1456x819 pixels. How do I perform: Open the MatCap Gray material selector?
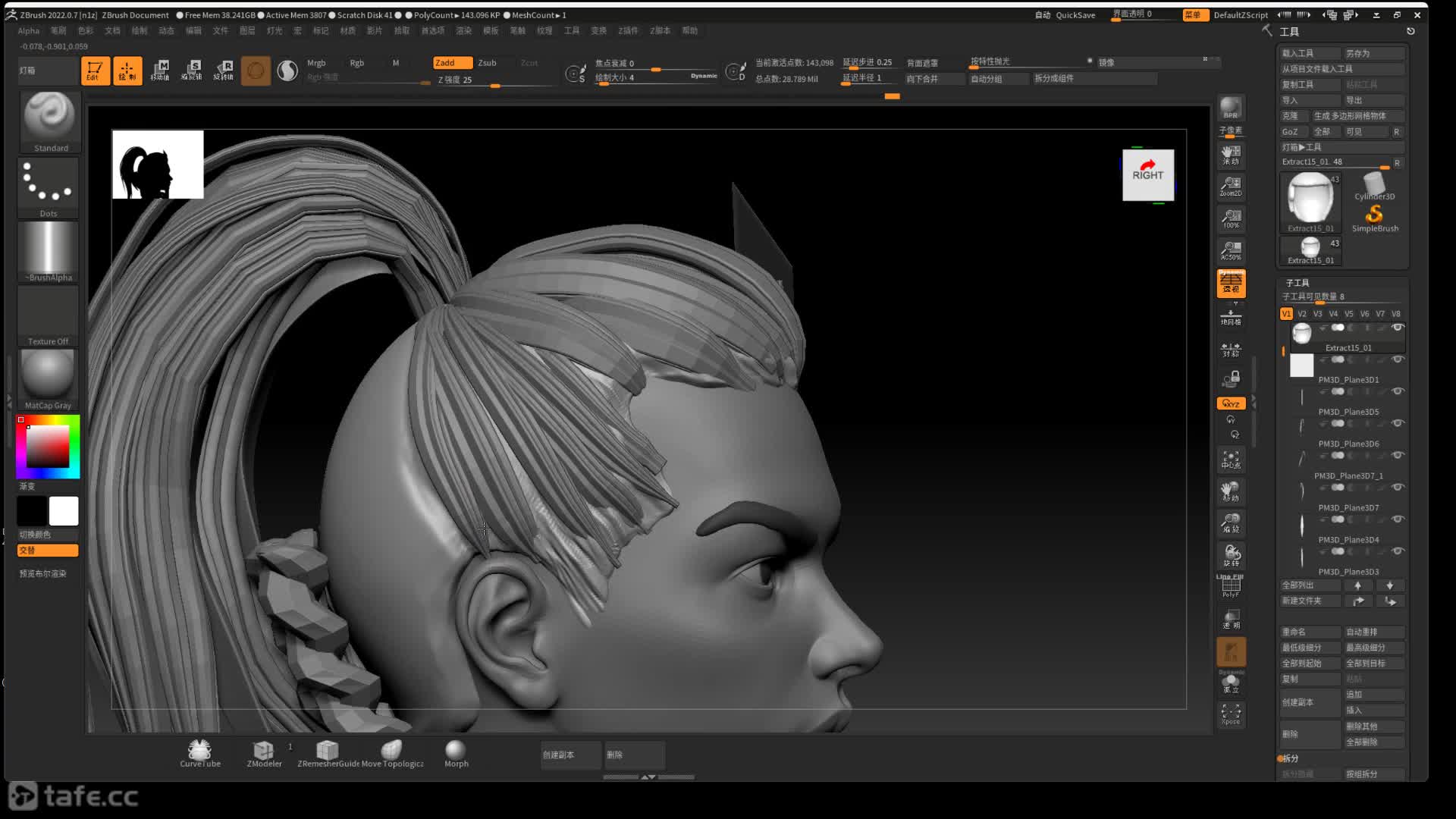[x=49, y=380]
